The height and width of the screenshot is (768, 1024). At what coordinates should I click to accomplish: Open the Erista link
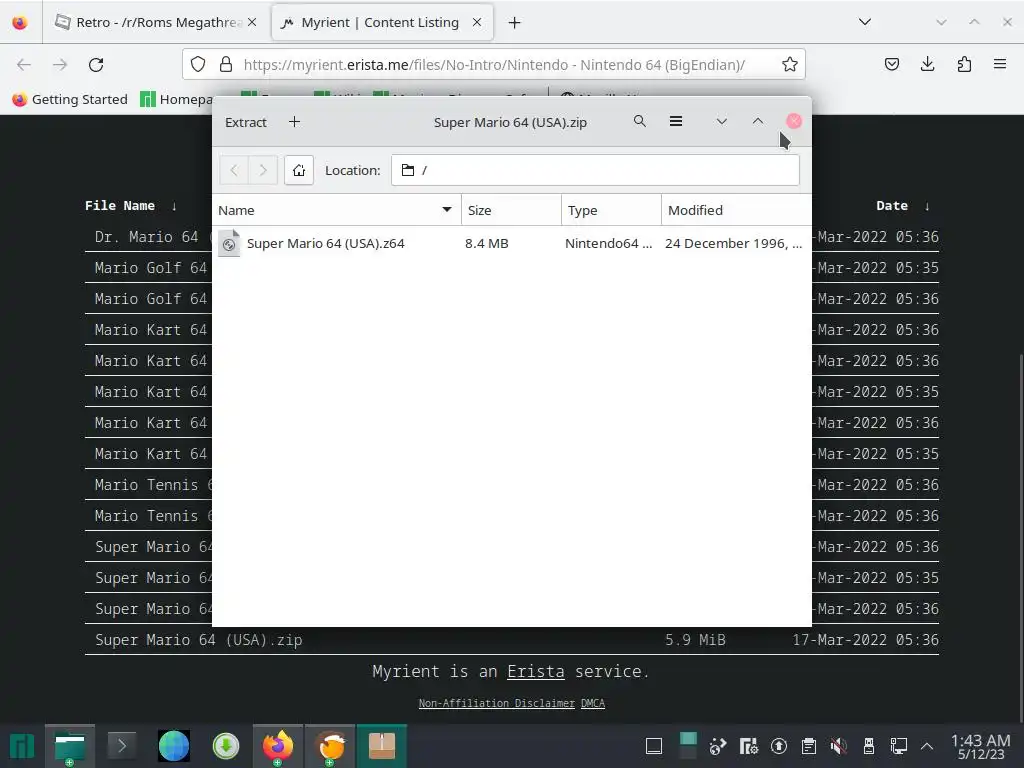point(536,671)
